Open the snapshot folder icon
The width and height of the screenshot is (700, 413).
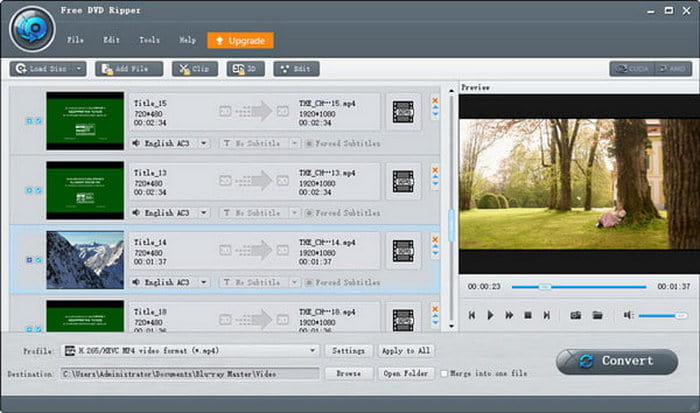pyautogui.click(x=597, y=315)
